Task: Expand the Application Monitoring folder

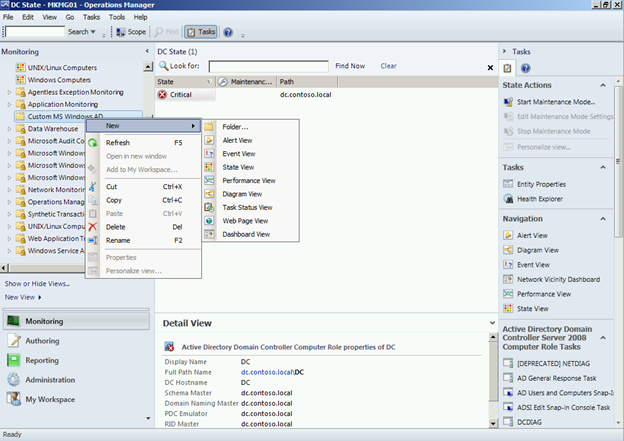Action: [x=9, y=105]
